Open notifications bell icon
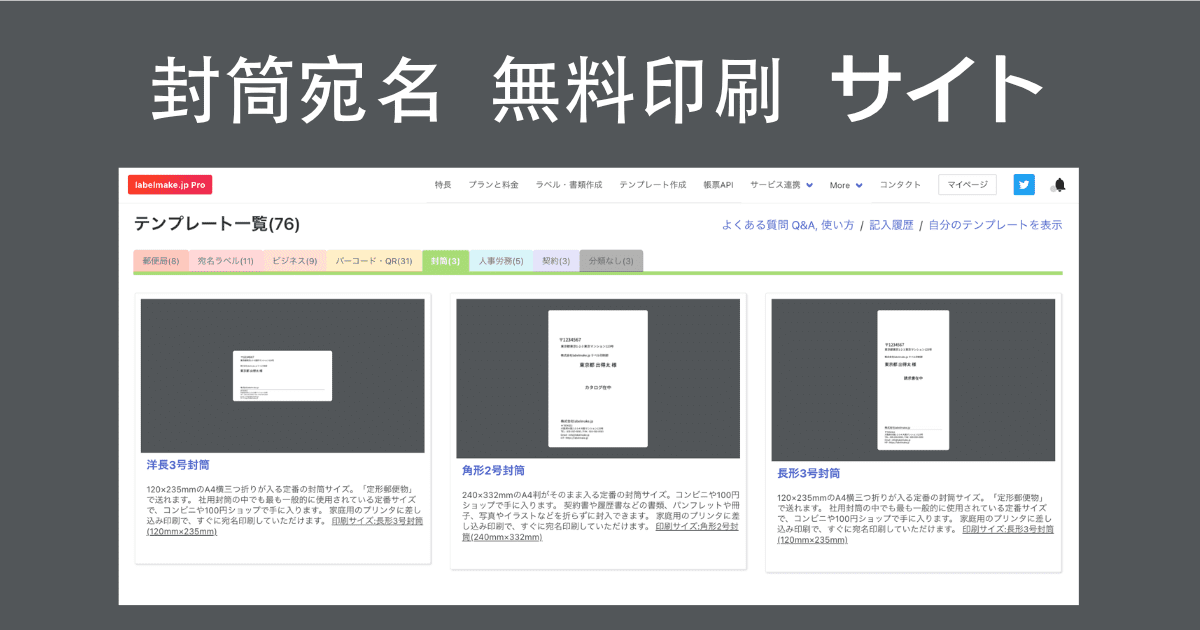 click(x=1059, y=185)
